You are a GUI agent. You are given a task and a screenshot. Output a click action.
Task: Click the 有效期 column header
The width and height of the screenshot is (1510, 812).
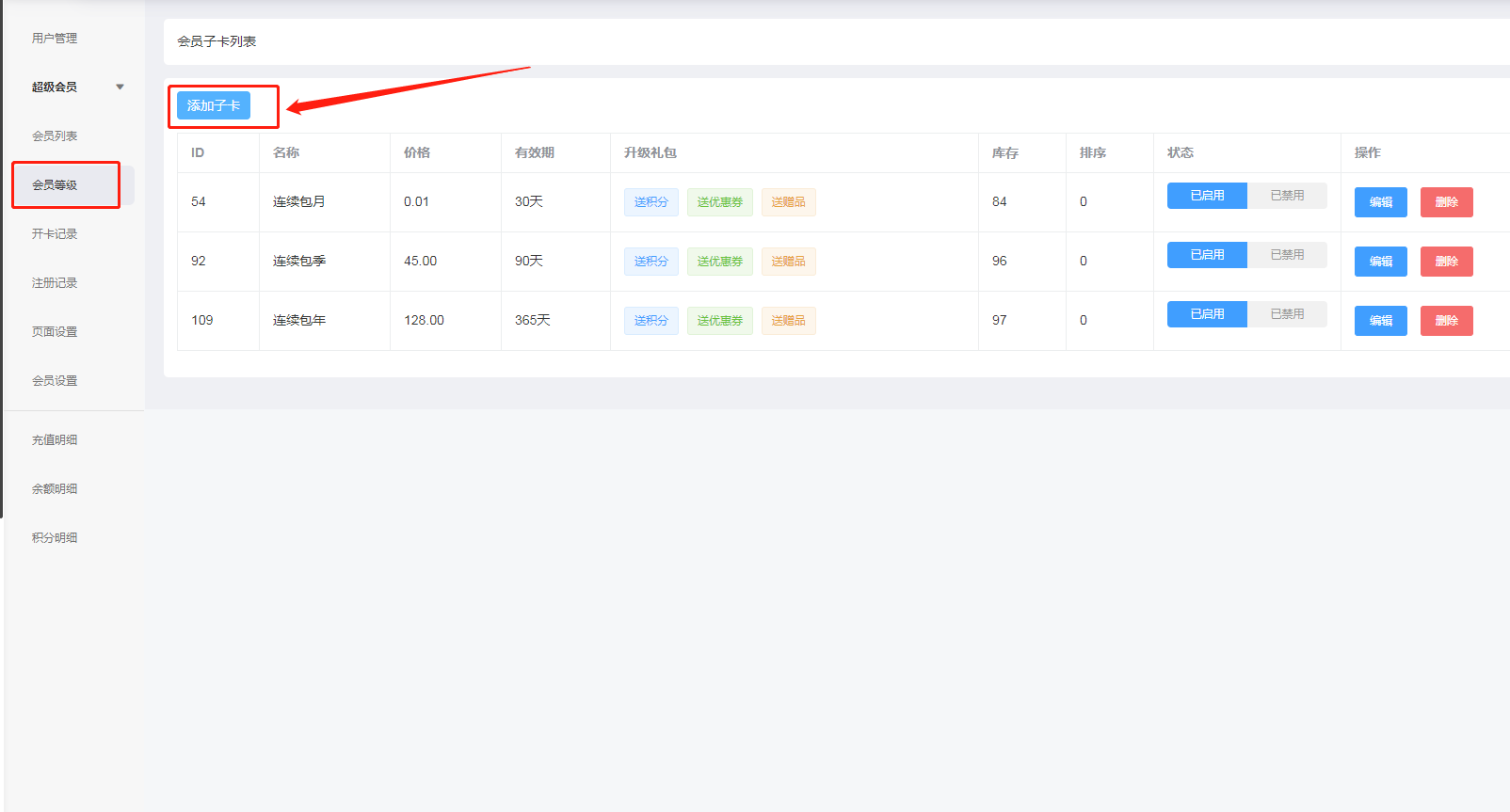click(x=535, y=152)
